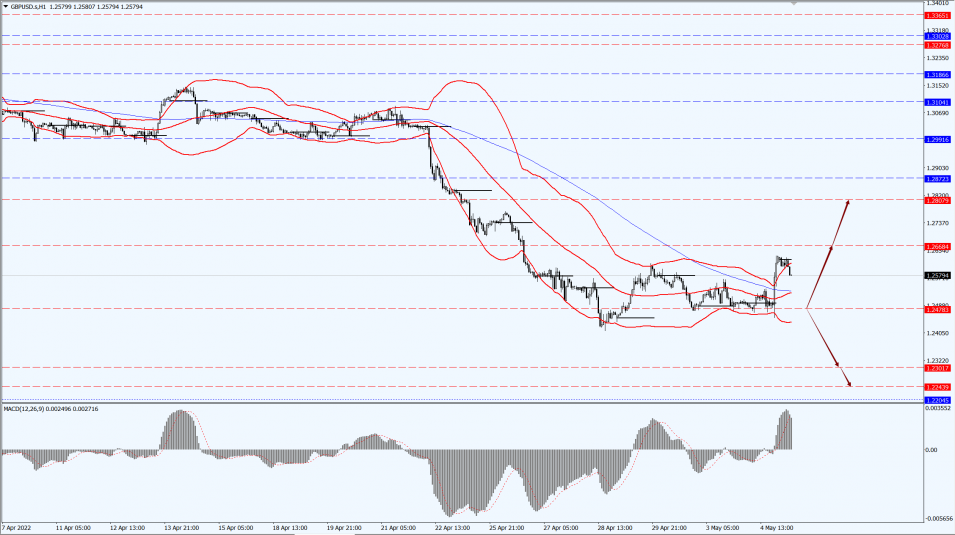
Task: Click the triangle beside GBPUSD.s,H1 title
Action: [x=5, y=6]
